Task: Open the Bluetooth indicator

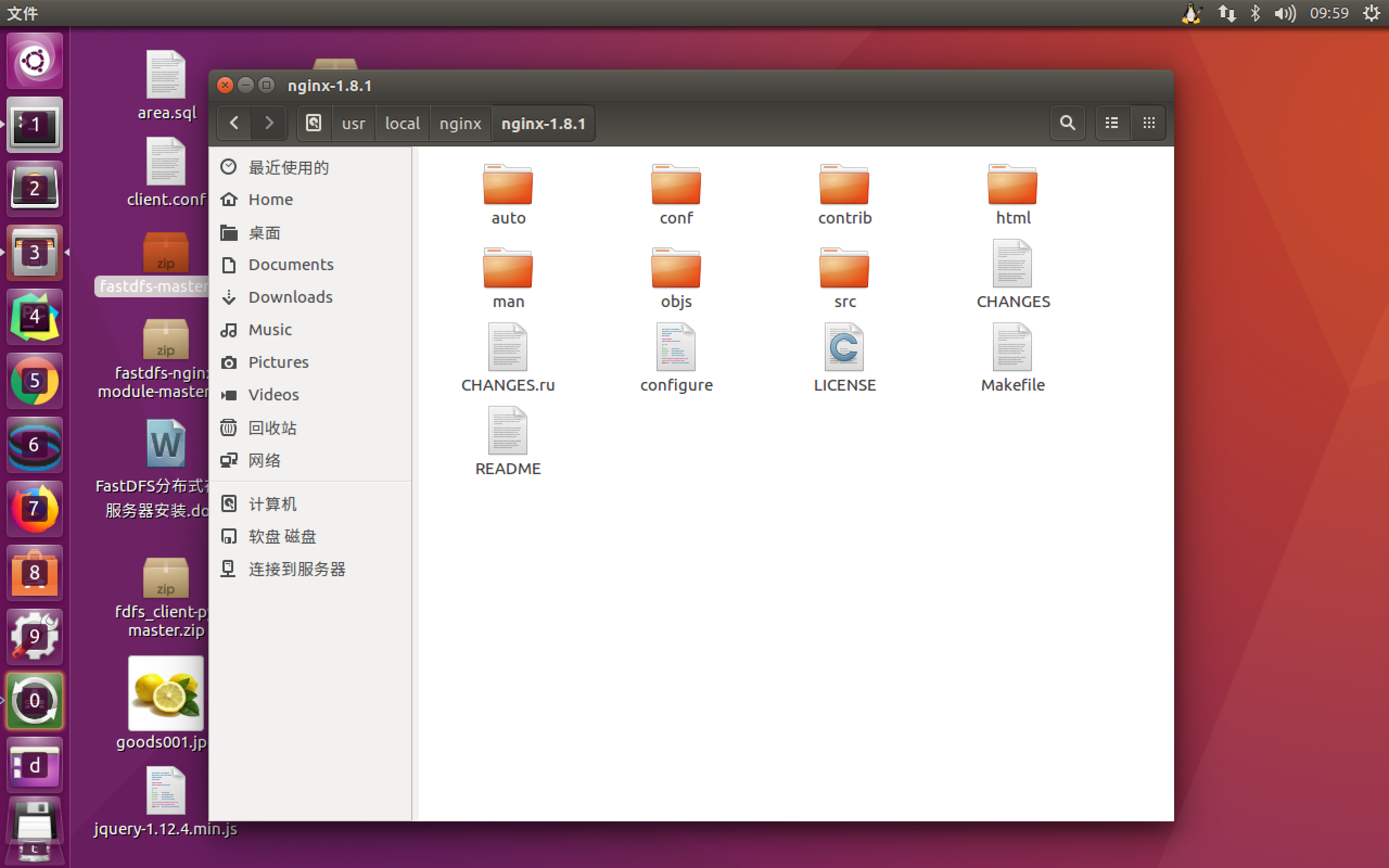Action: pos(1256,12)
